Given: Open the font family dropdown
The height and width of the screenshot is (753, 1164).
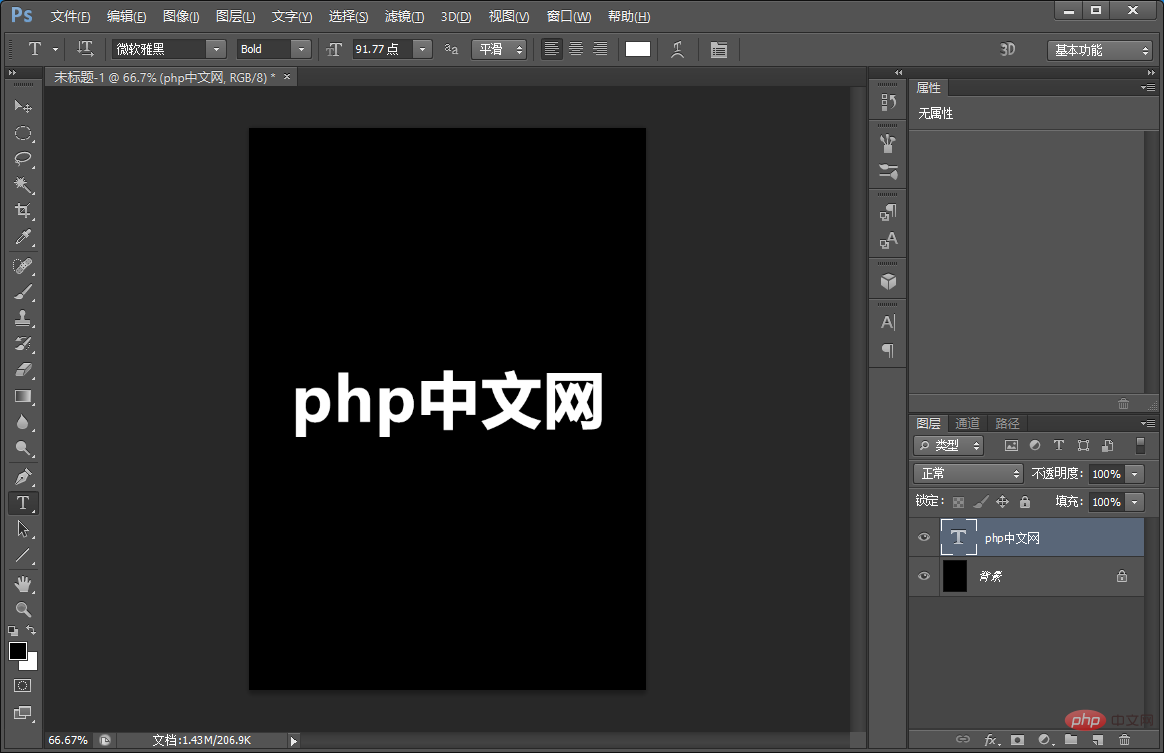Looking at the screenshot, I should (x=216, y=48).
